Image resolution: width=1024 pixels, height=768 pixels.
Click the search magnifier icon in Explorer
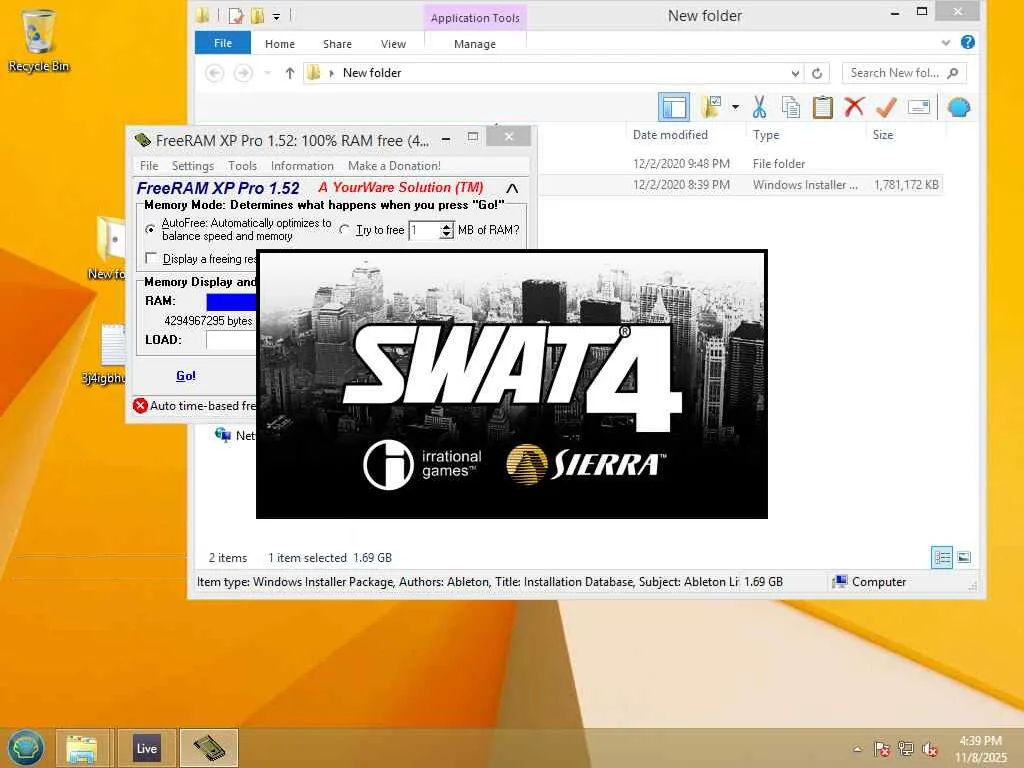pyautogui.click(x=953, y=73)
